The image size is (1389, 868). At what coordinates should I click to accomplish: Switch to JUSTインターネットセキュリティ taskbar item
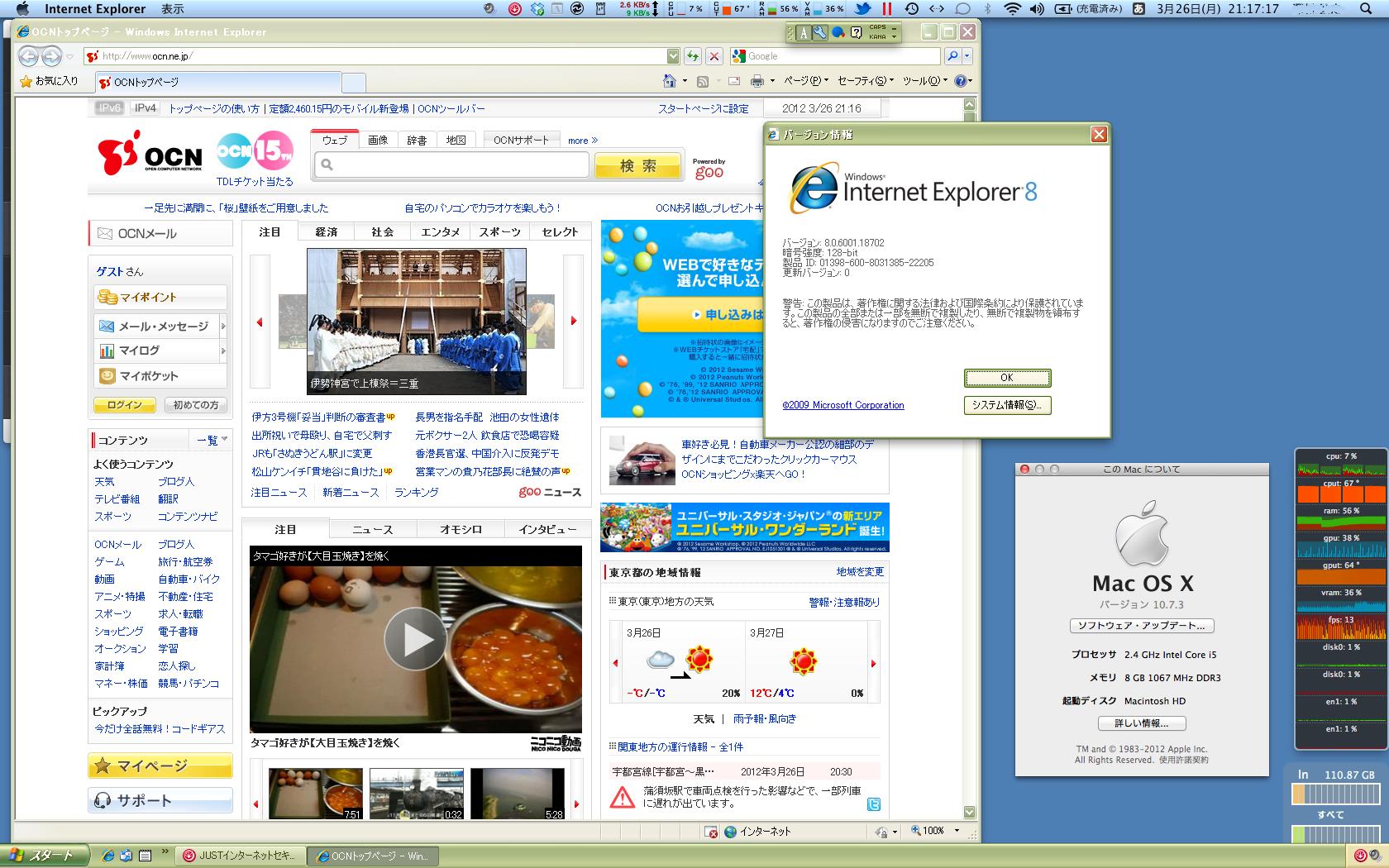pyautogui.click(x=239, y=856)
